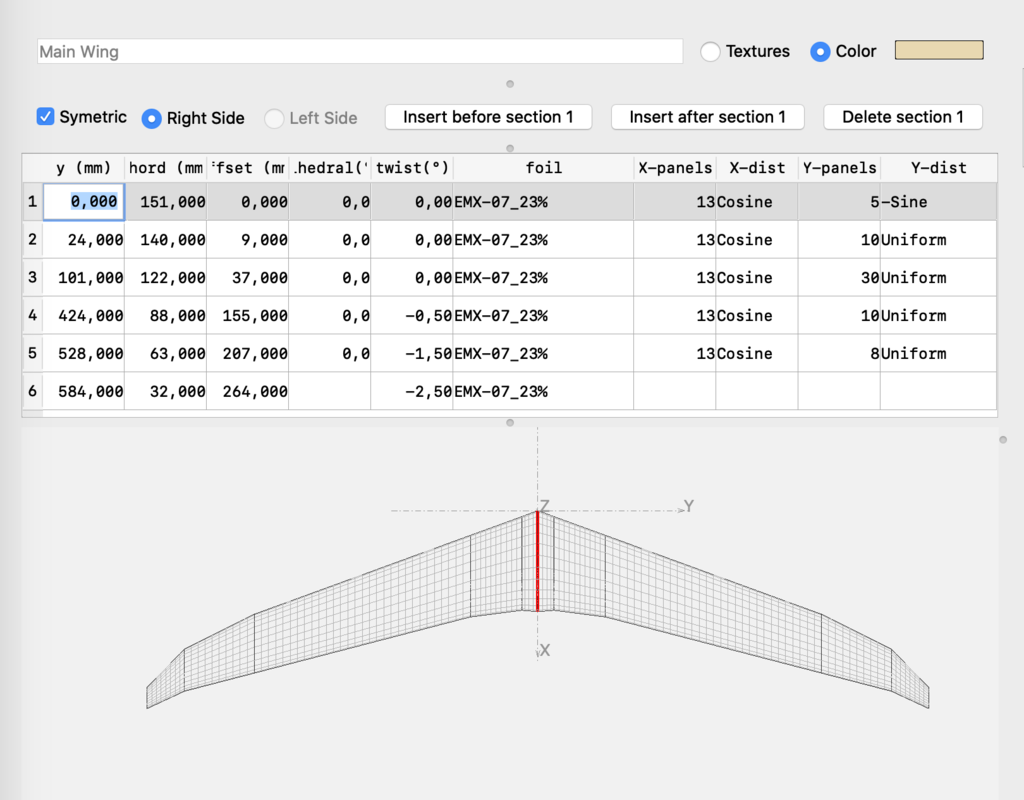Click the Main Wing name field
This screenshot has height=800, width=1024.
360,52
